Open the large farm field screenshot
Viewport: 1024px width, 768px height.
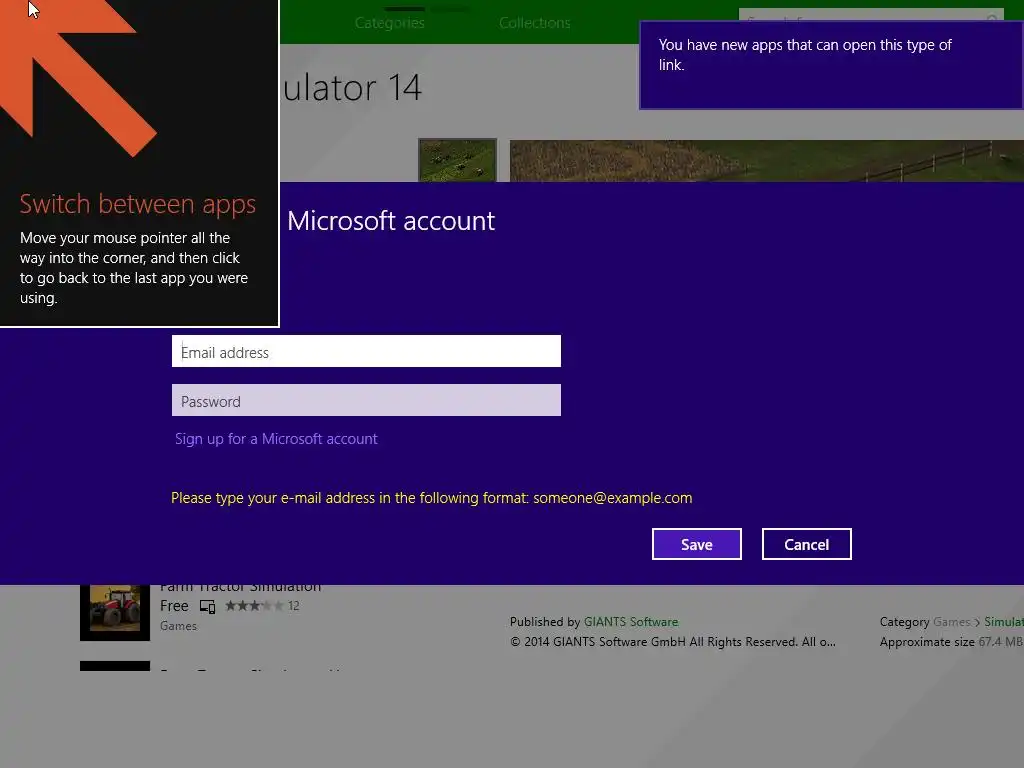[x=766, y=161]
